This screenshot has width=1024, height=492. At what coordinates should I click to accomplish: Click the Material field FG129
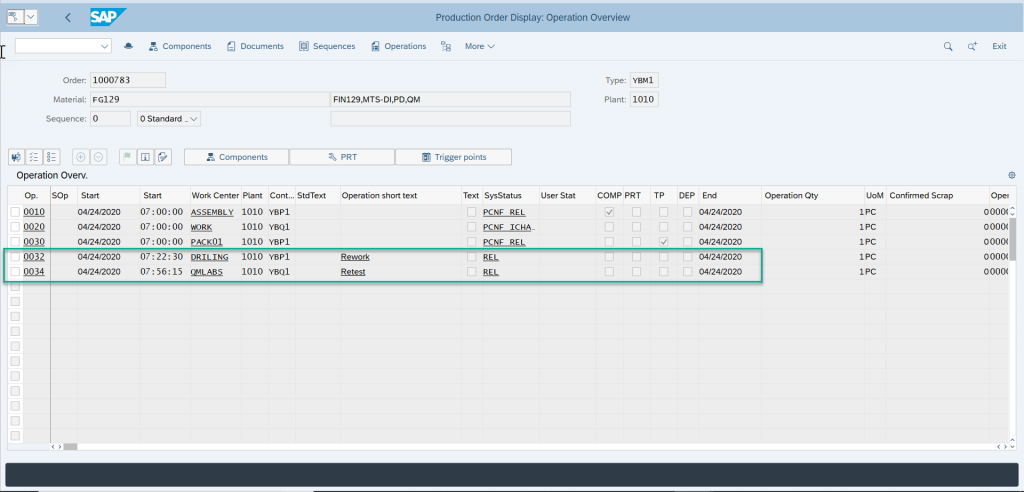(x=209, y=99)
